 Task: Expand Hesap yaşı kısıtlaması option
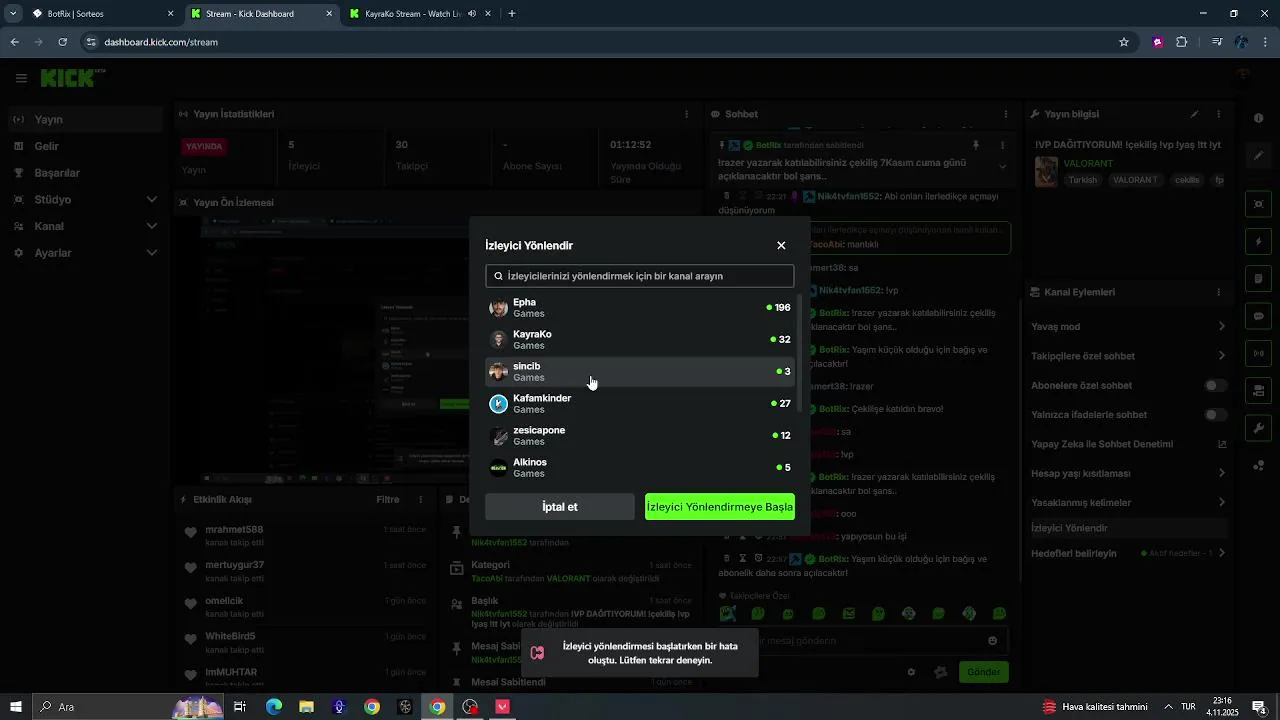(x=1128, y=473)
